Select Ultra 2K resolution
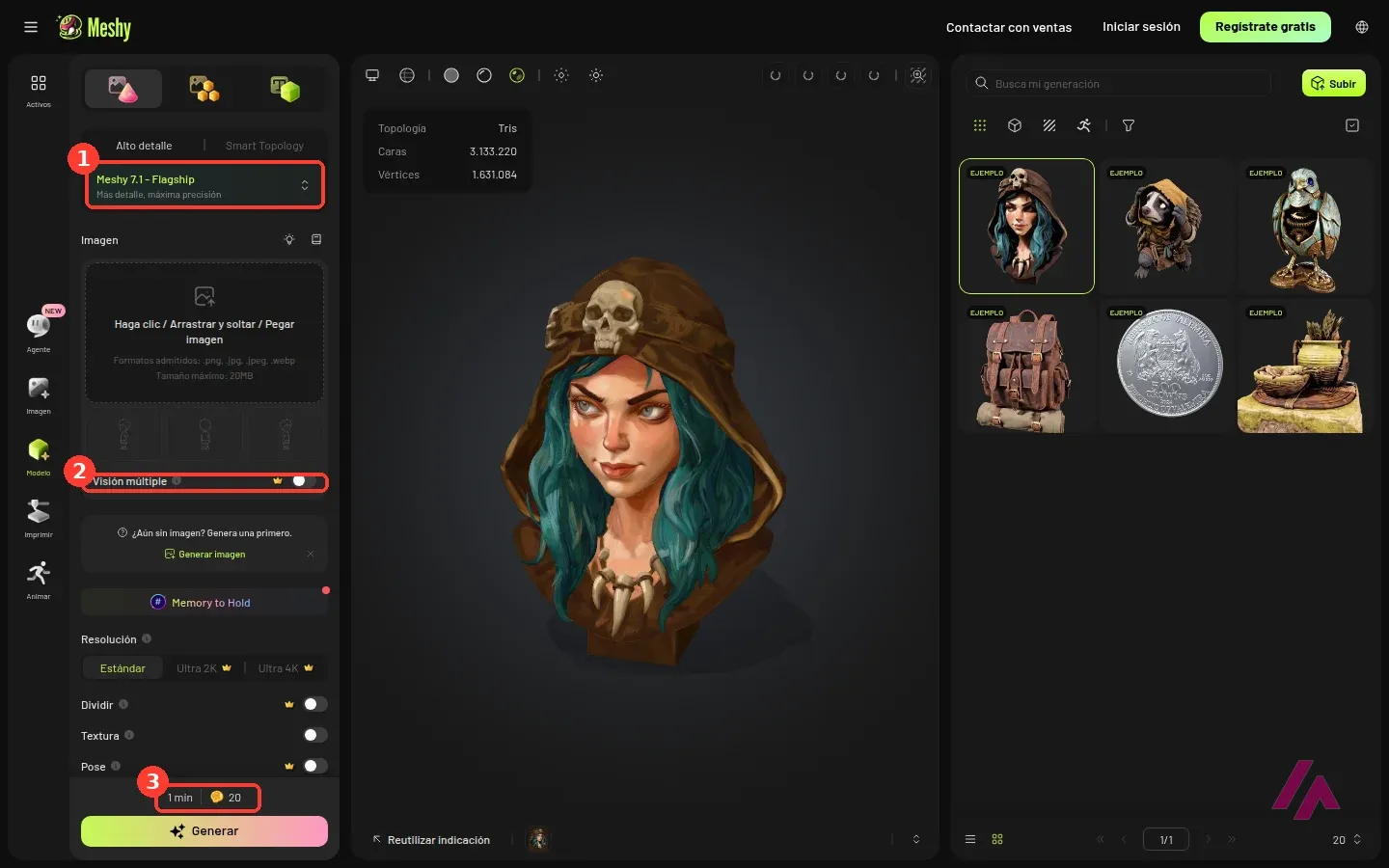Screen dimensions: 1389x868 tap(204, 668)
